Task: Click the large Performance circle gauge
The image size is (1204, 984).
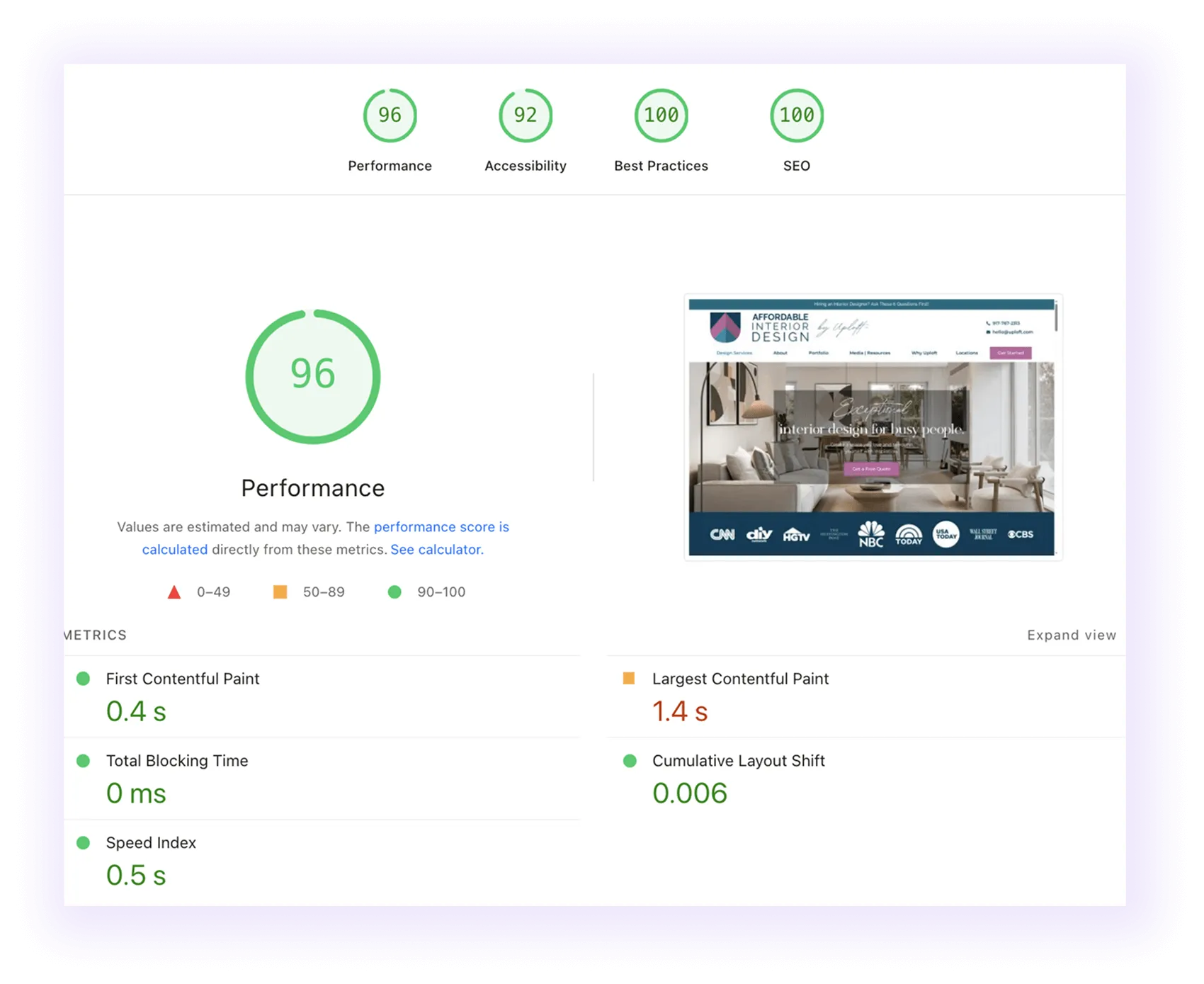Action: click(x=314, y=375)
